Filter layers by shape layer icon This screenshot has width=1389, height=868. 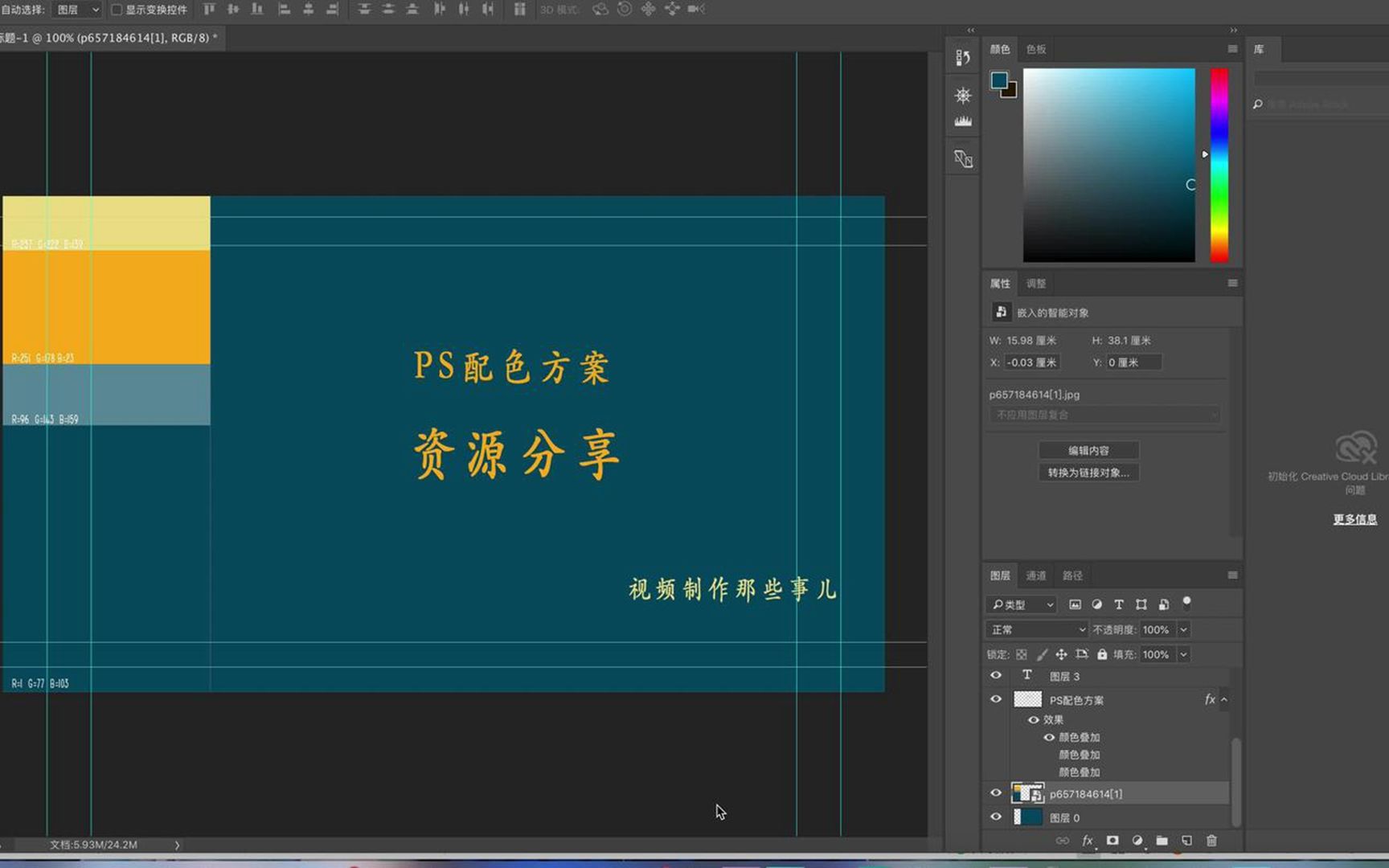[1141, 604]
